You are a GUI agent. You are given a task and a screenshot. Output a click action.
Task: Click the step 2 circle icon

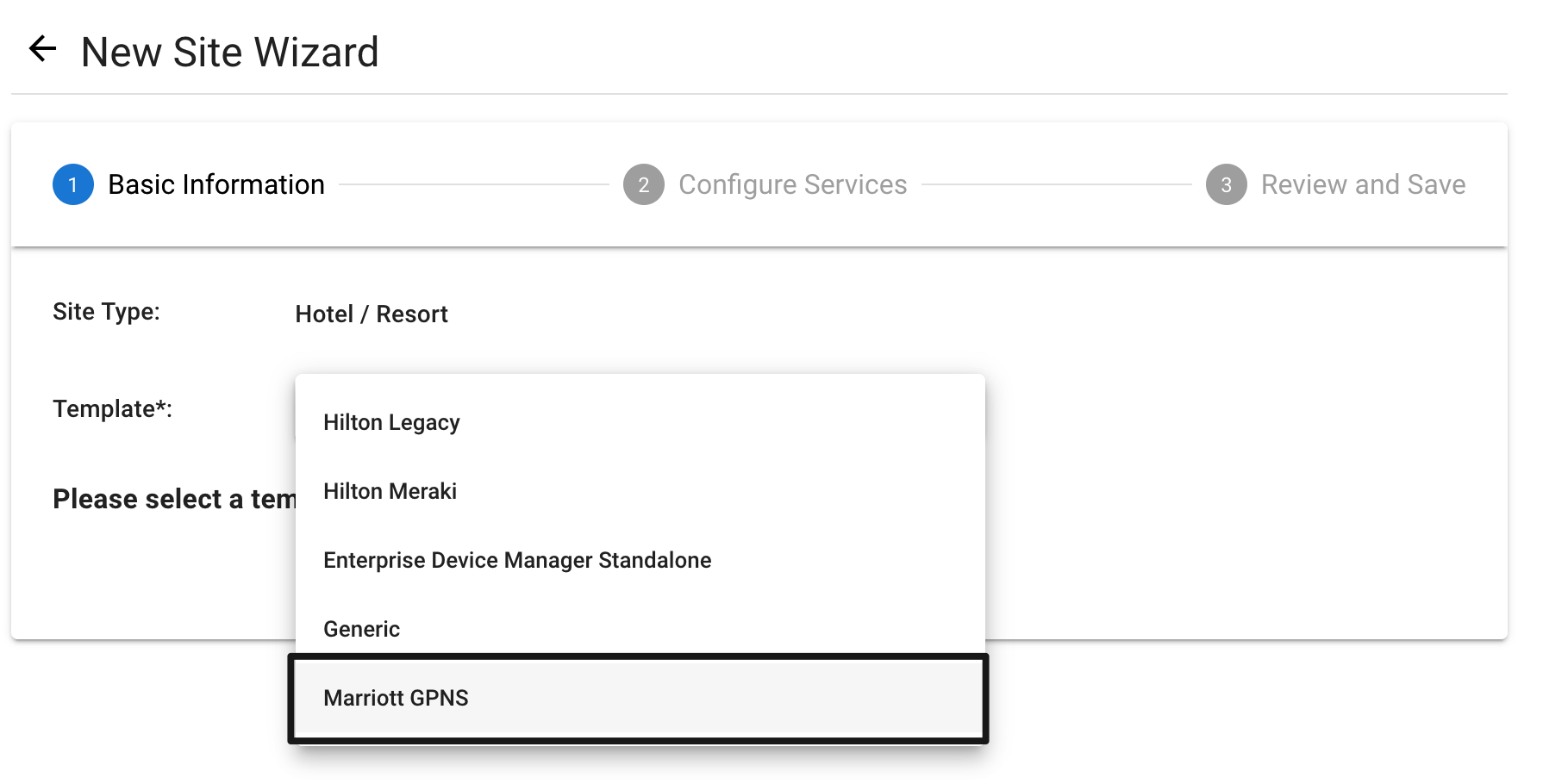(644, 184)
